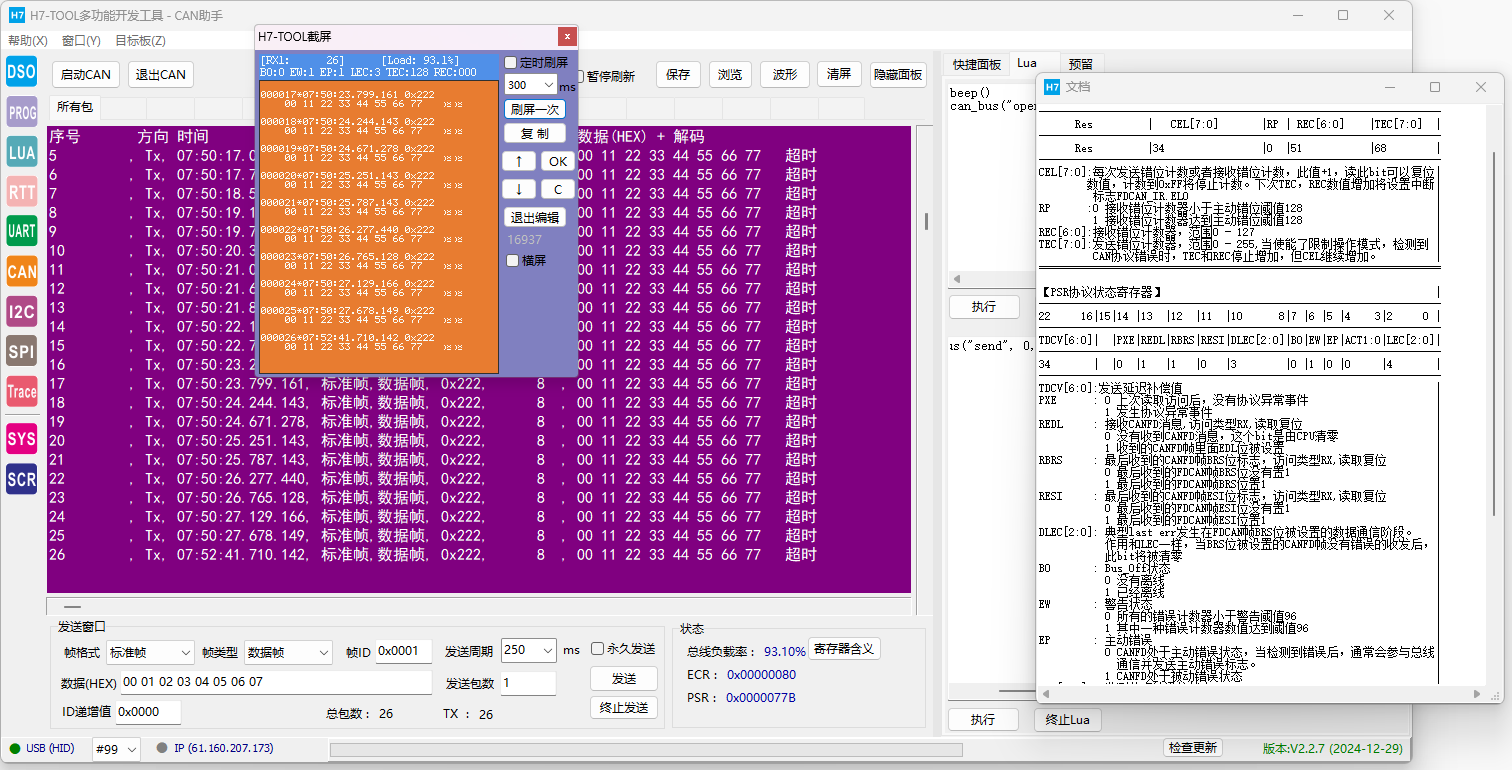Switch to the 快捷面板 tab
The width and height of the screenshot is (1512, 770).
[x=976, y=64]
